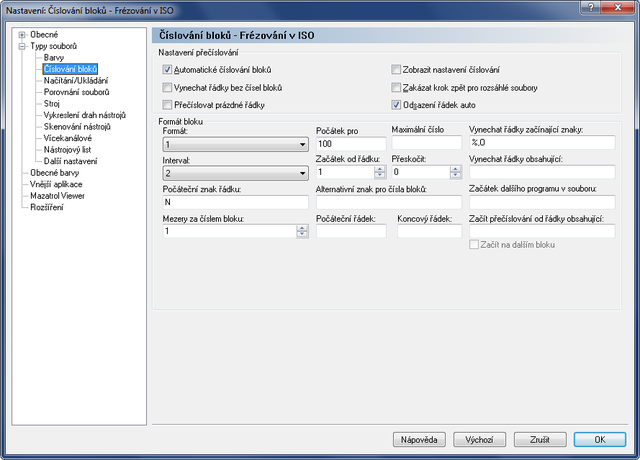Select Obecné barvy in the tree
Screen dimensions: 640x460
(x=54, y=173)
